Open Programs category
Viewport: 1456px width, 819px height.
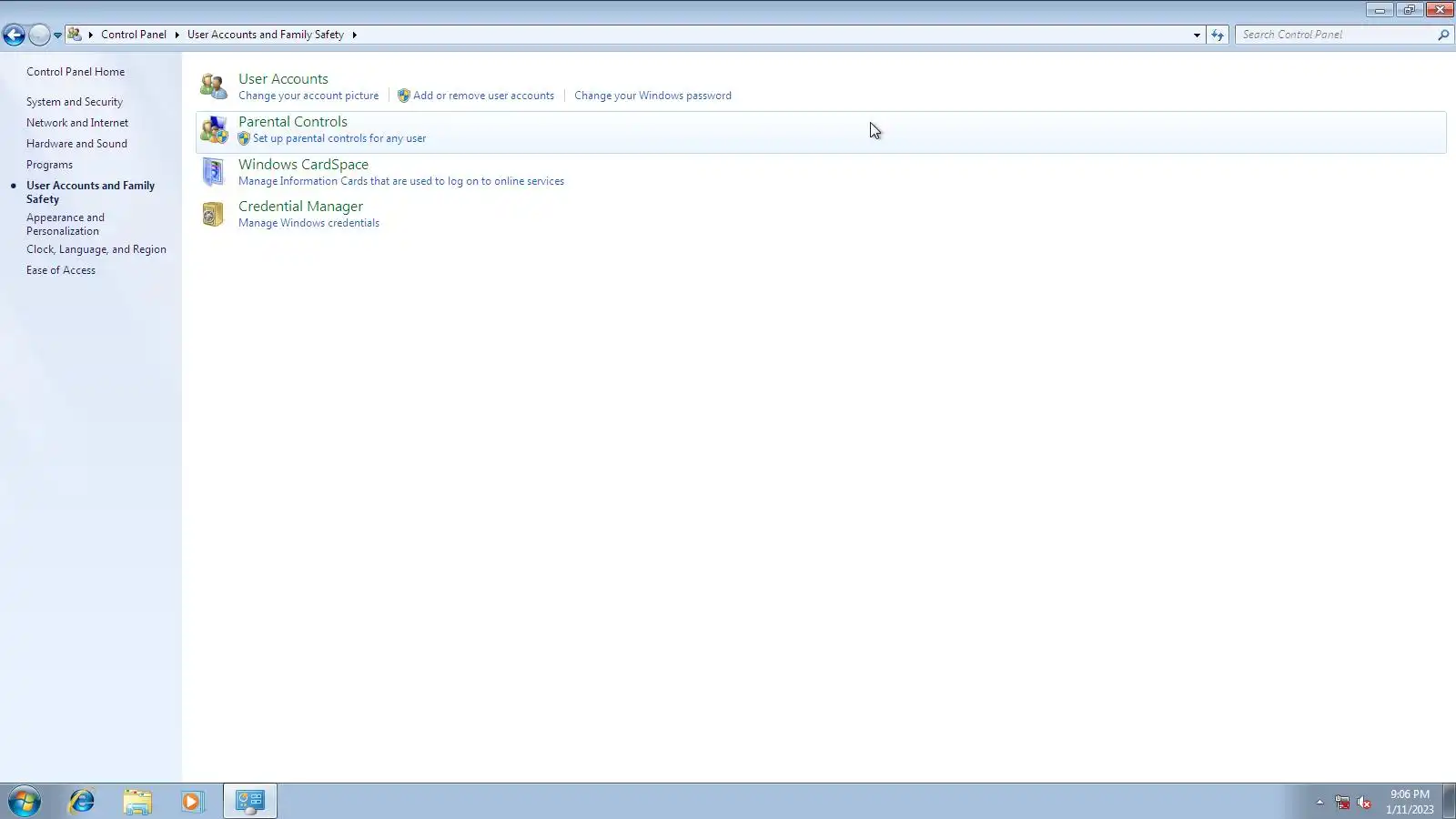pyautogui.click(x=49, y=165)
